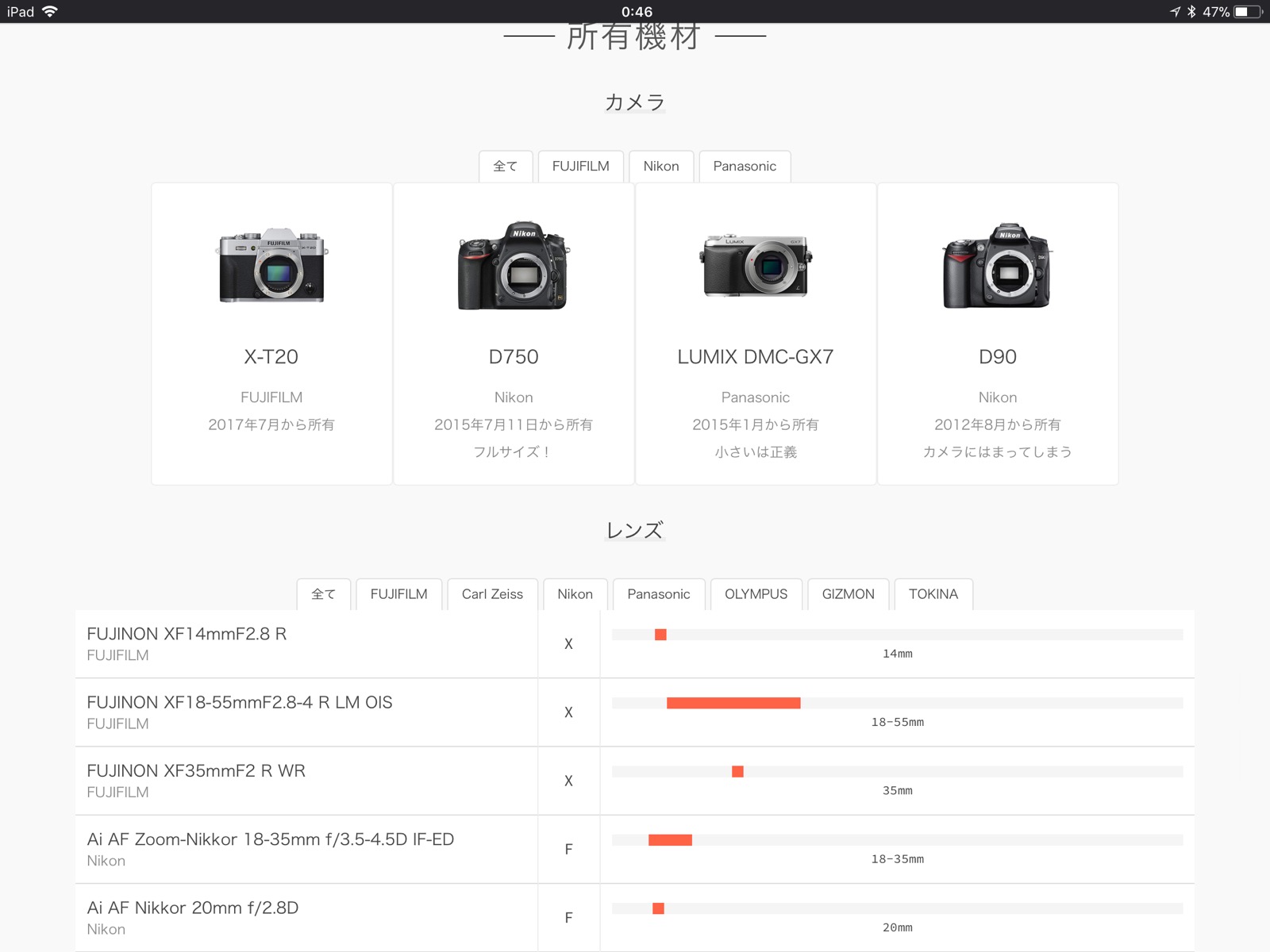Viewport: 1270px width, 952px height.
Task: Tap the Nikon D750 camera photo
Action: pos(514,266)
